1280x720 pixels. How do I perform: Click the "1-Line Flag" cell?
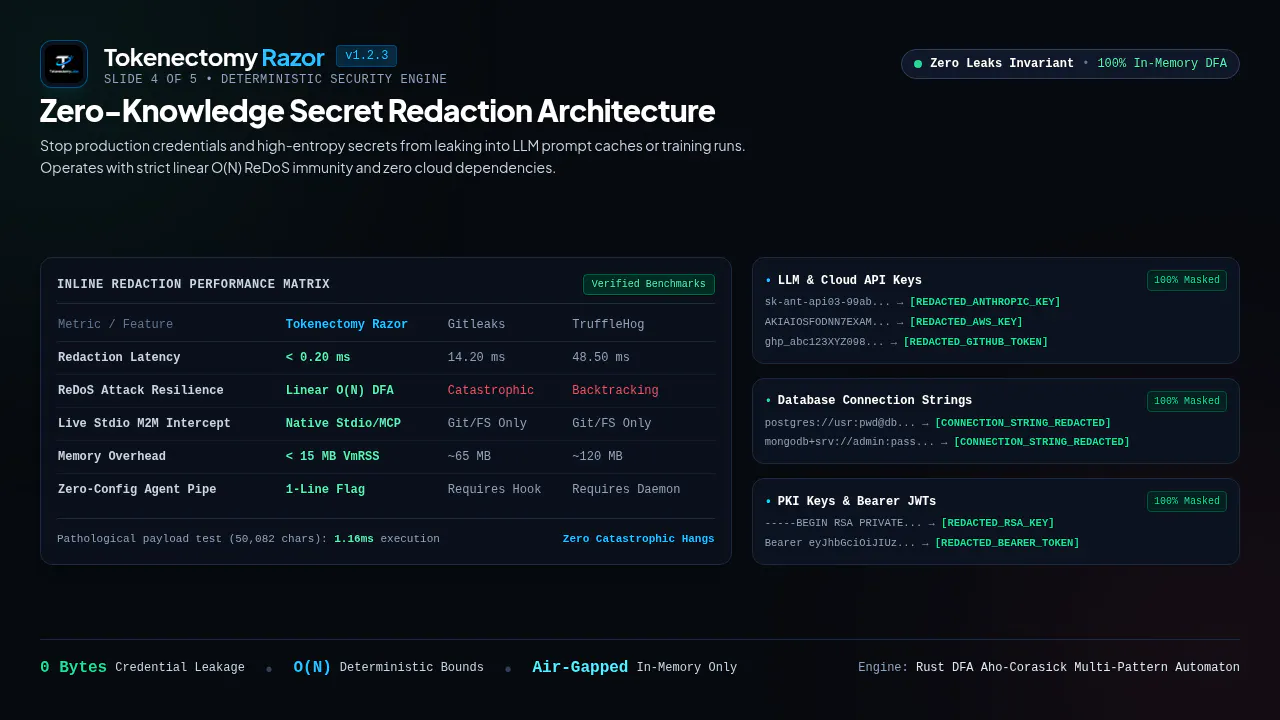click(325, 489)
